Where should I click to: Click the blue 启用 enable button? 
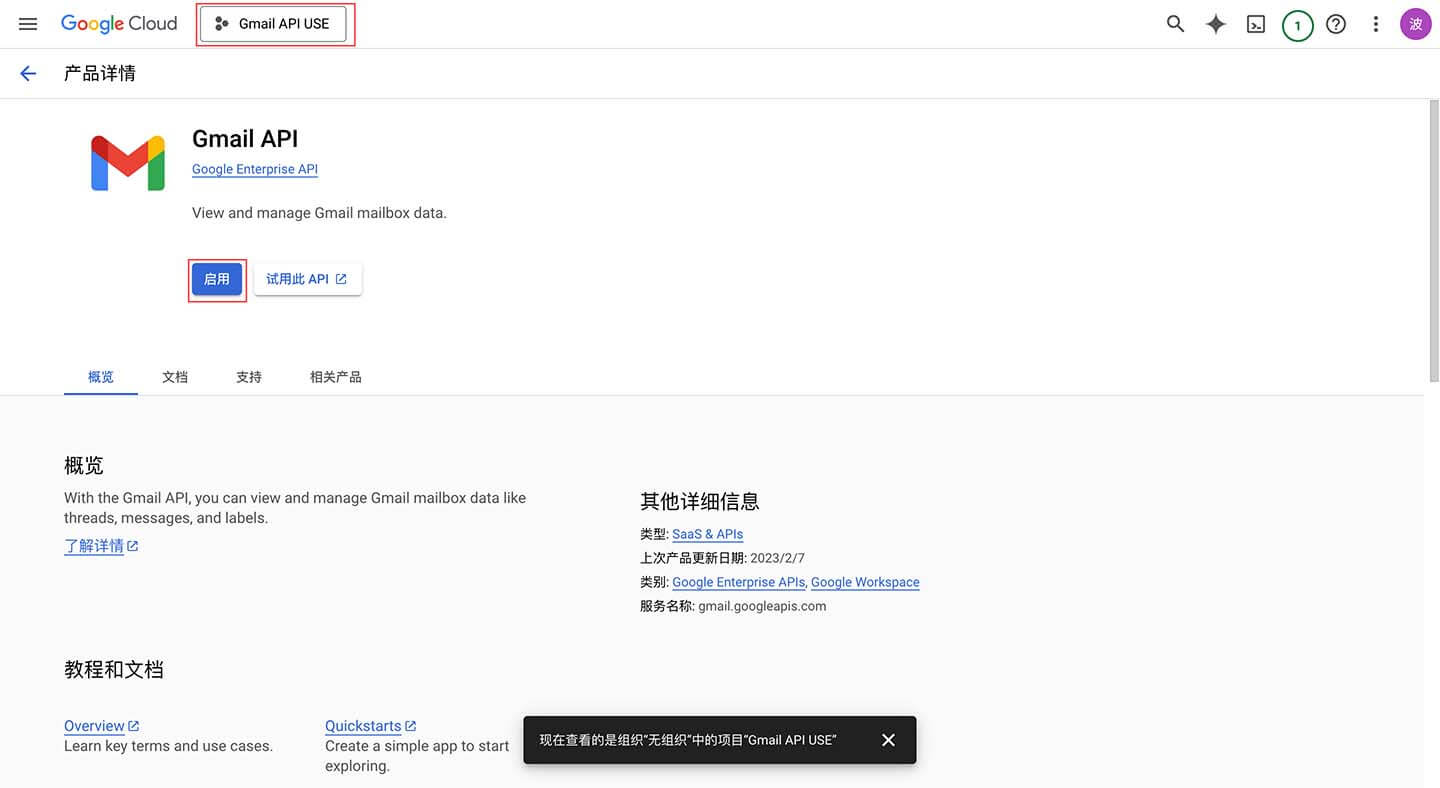(x=217, y=279)
